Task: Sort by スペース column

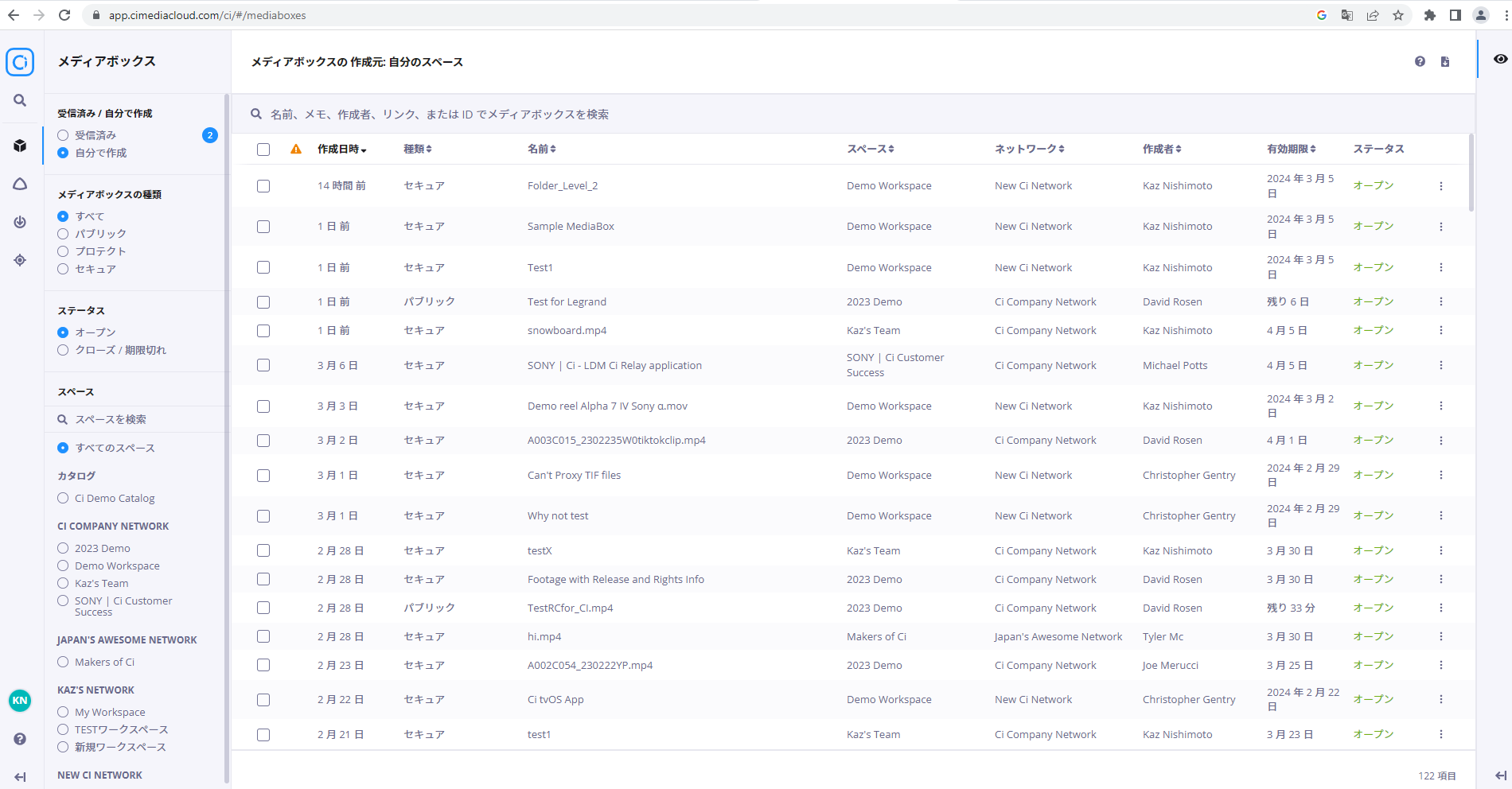Action: coord(871,149)
